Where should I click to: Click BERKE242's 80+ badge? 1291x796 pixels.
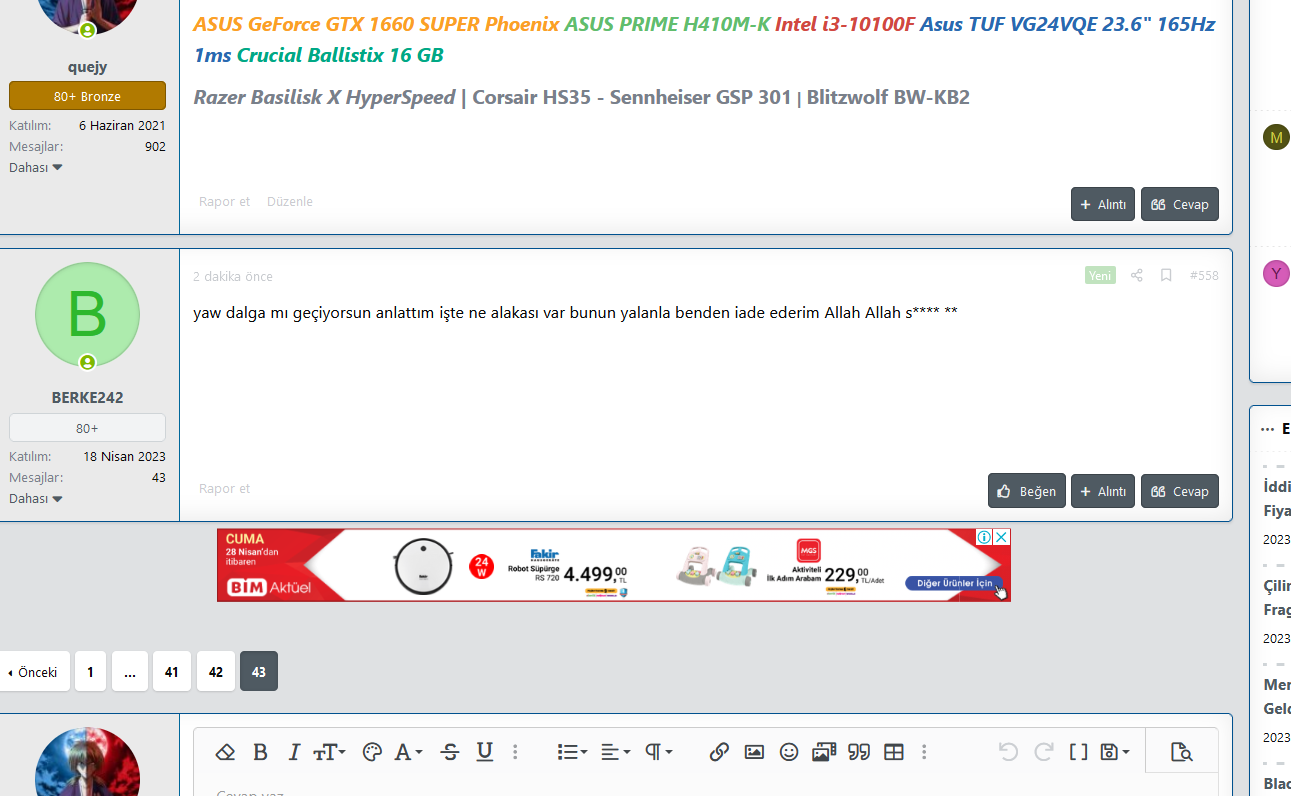(87, 428)
